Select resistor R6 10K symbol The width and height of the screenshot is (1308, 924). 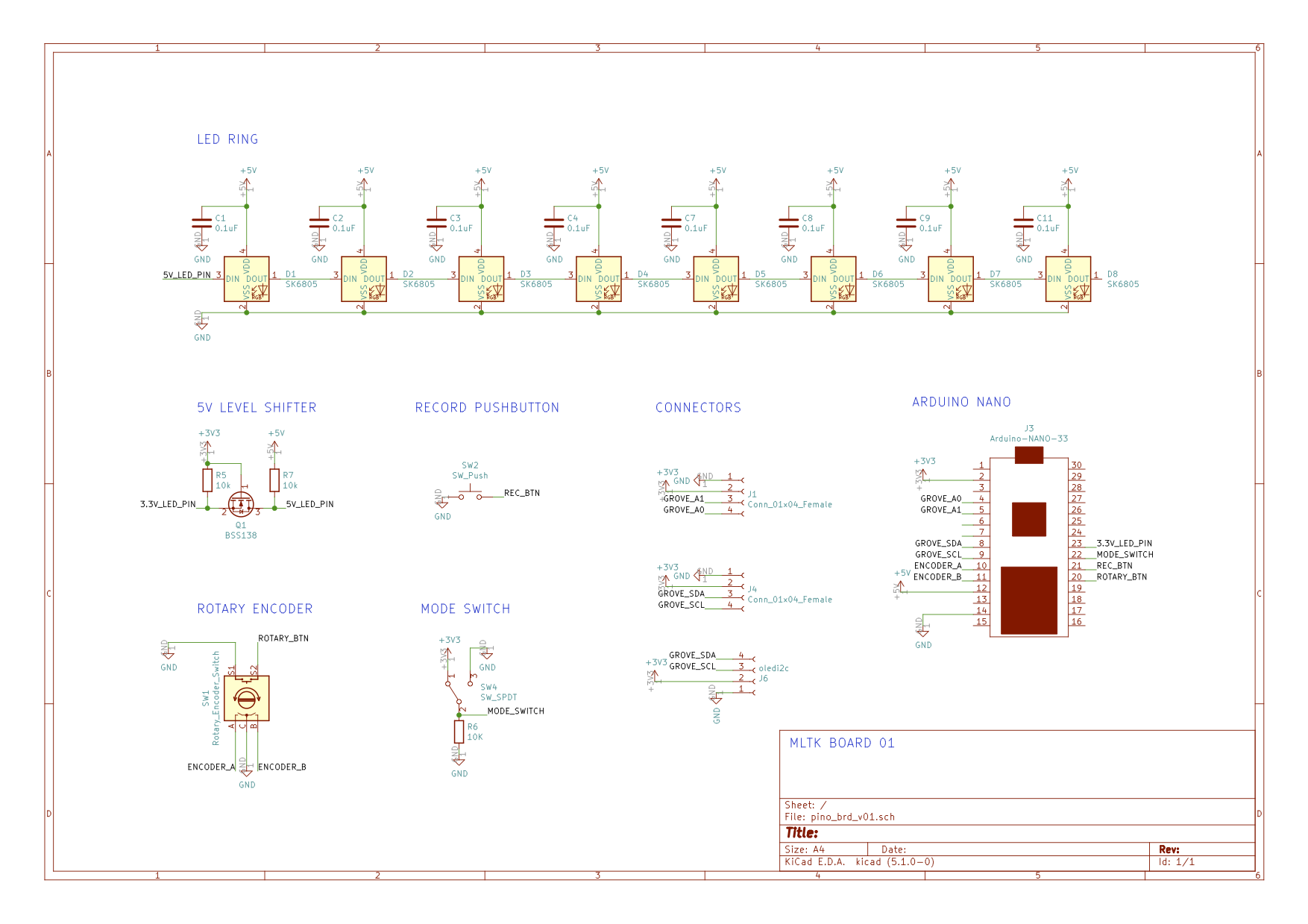tap(459, 732)
